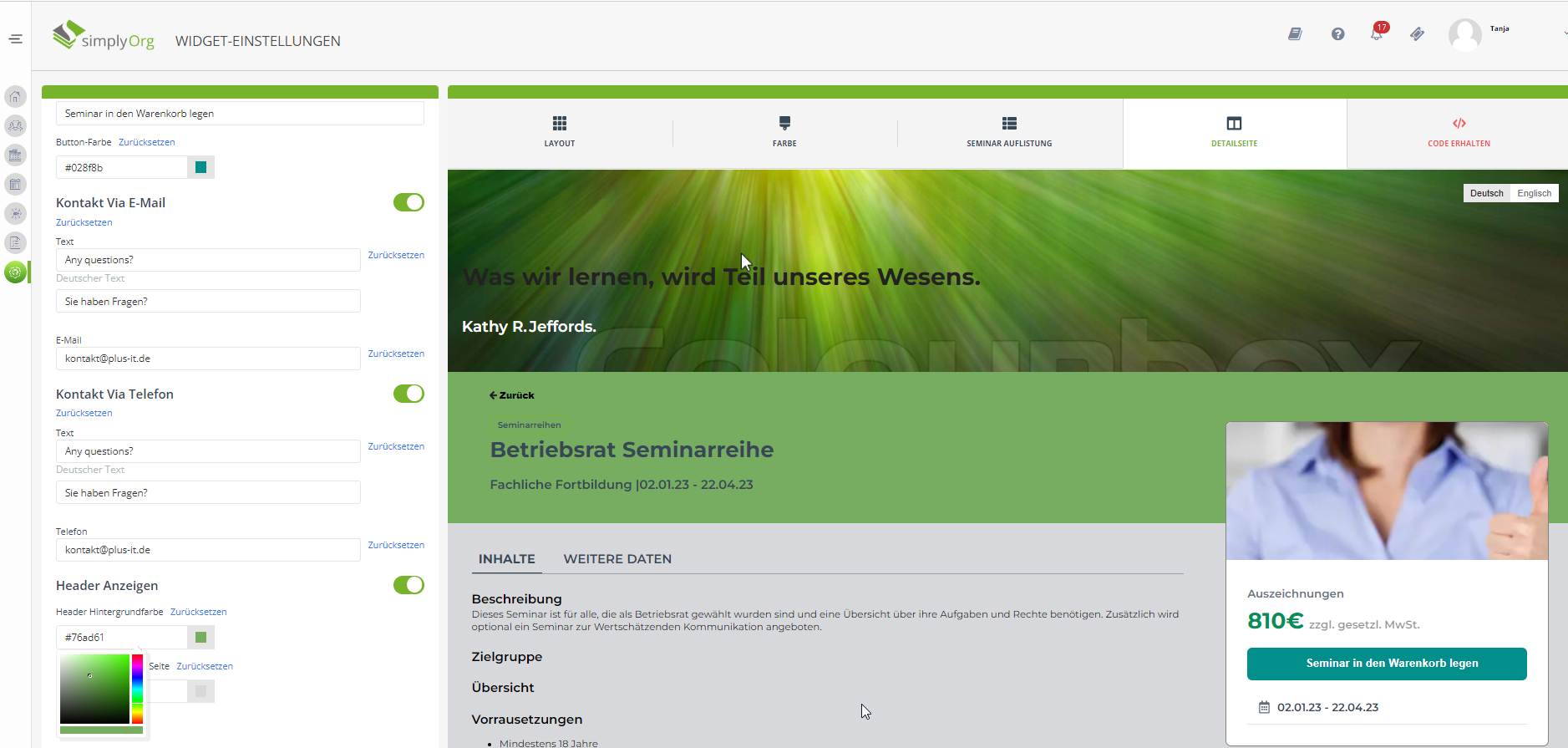Open the Code Erhalten tab
1568x748 pixels.
pyautogui.click(x=1459, y=131)
